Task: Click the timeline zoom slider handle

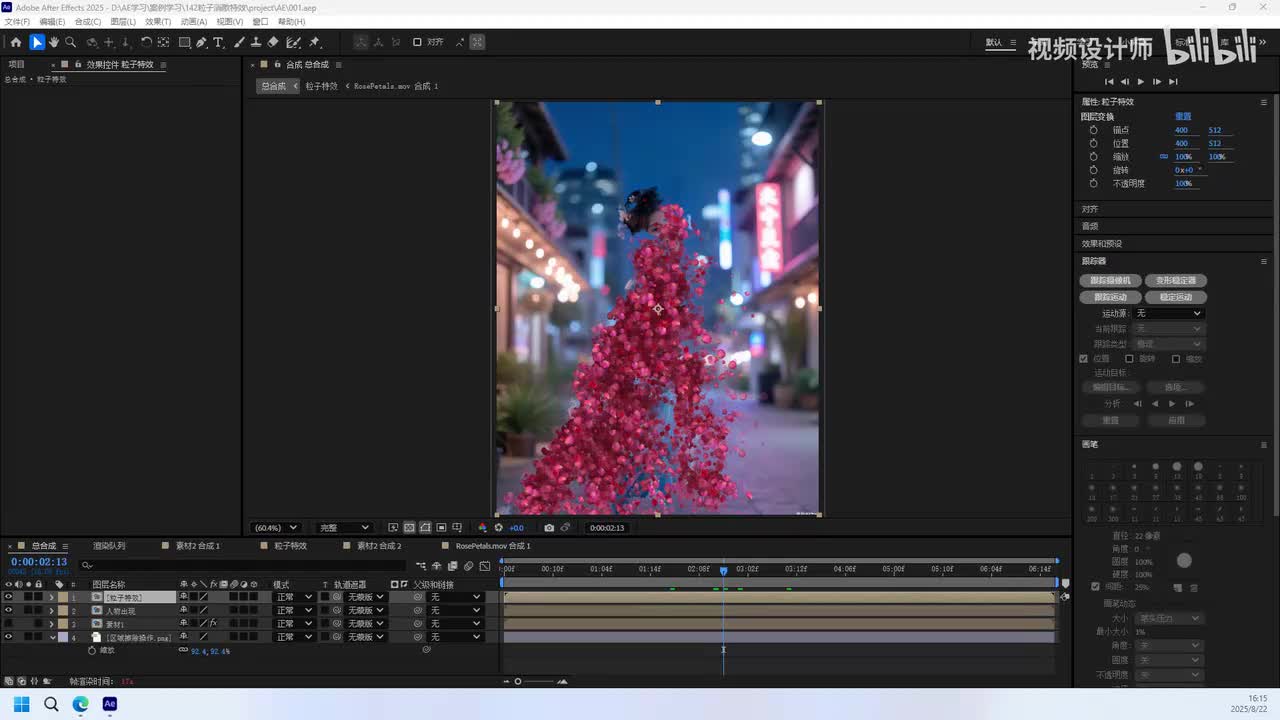Action: (x=517, y=681)
